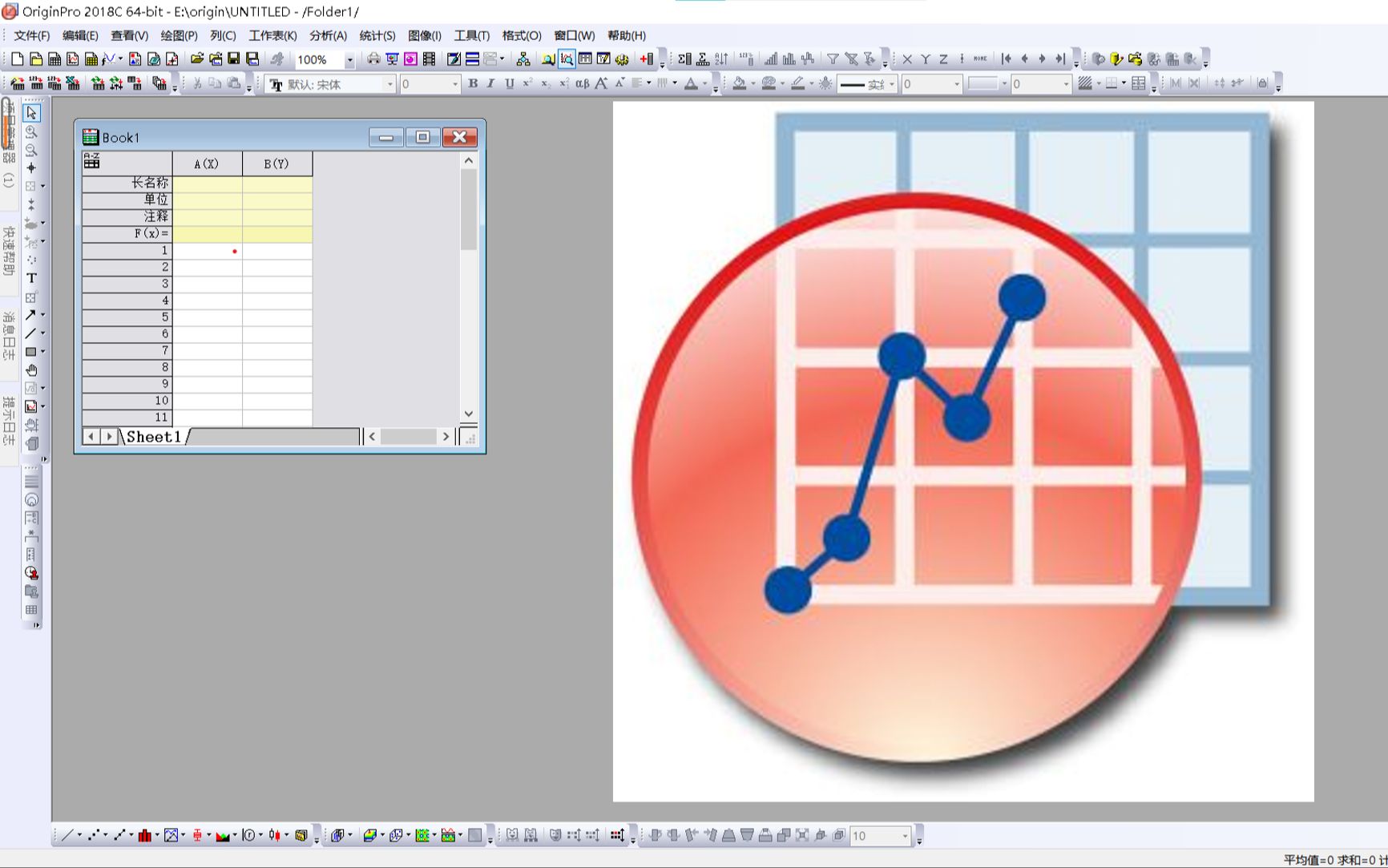Click the Line plot icon in bottom toolbar

coord(67,835)
